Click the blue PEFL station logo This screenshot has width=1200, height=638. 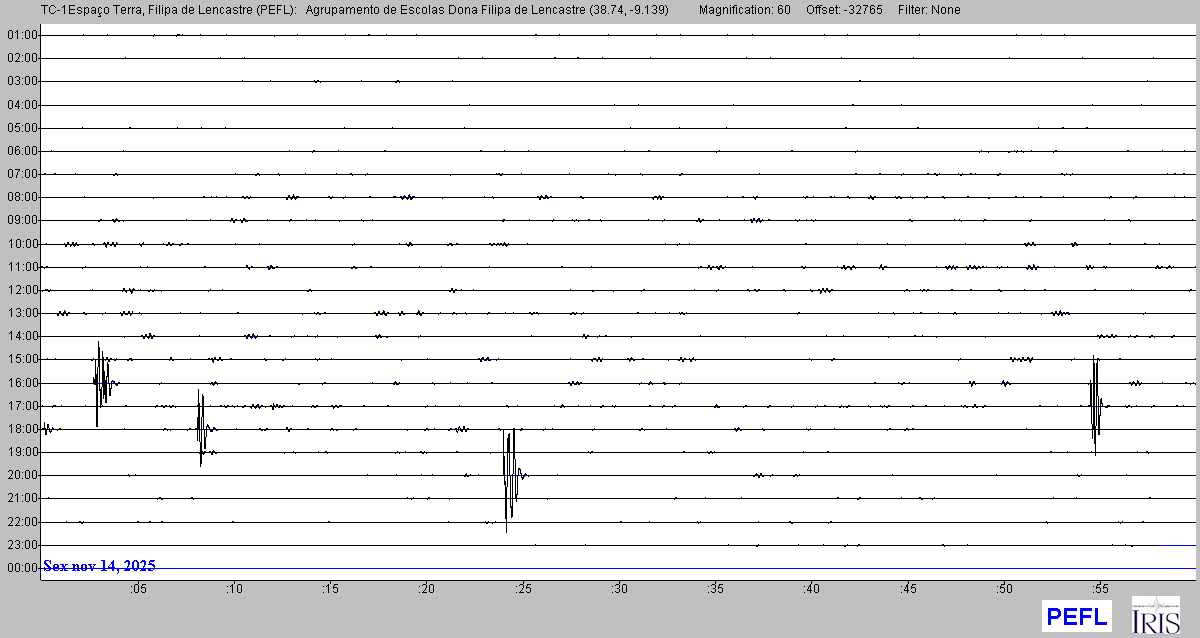coord(1076,616)
